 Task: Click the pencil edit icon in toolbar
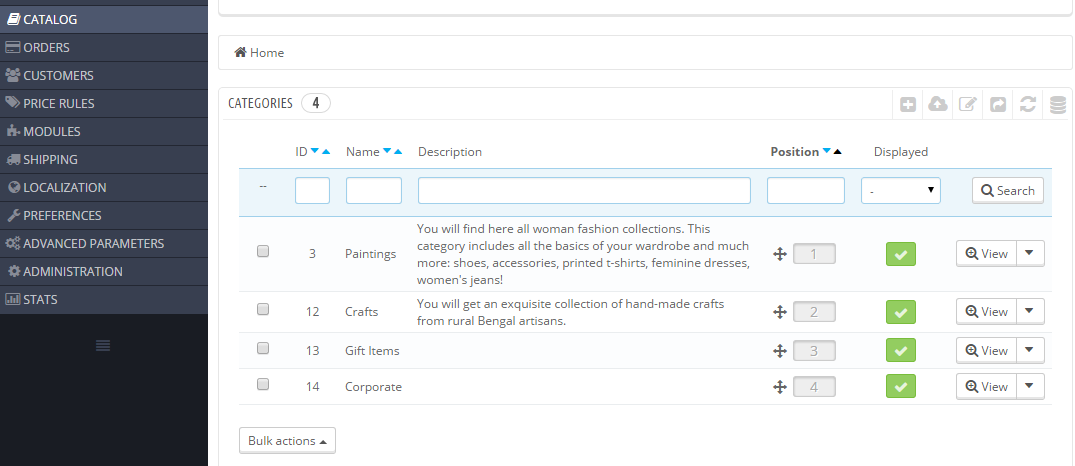(968, 104)
